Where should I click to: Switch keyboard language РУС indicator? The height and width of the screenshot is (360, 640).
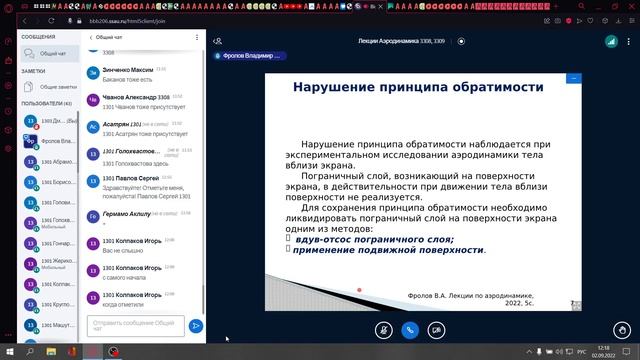click(x=582, y=351)
